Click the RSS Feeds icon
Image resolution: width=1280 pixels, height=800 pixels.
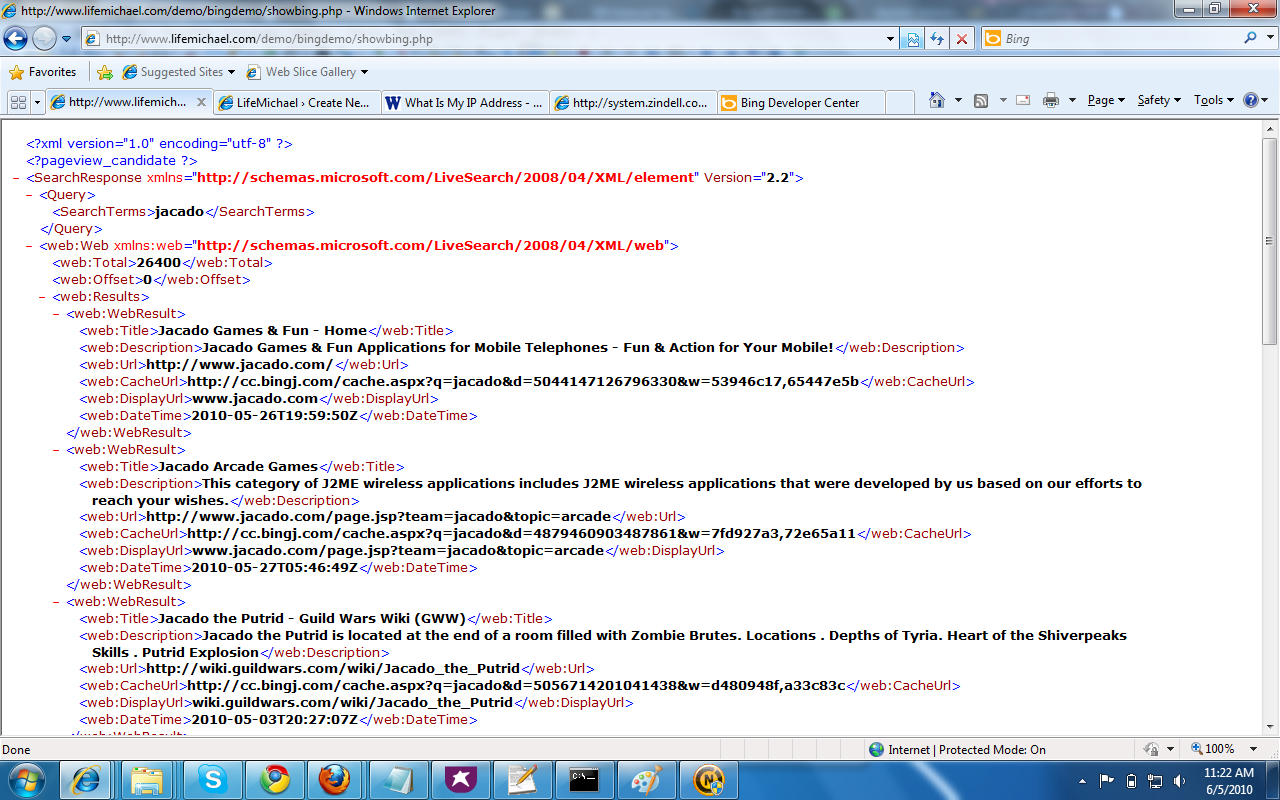click(x=981, y=100)
